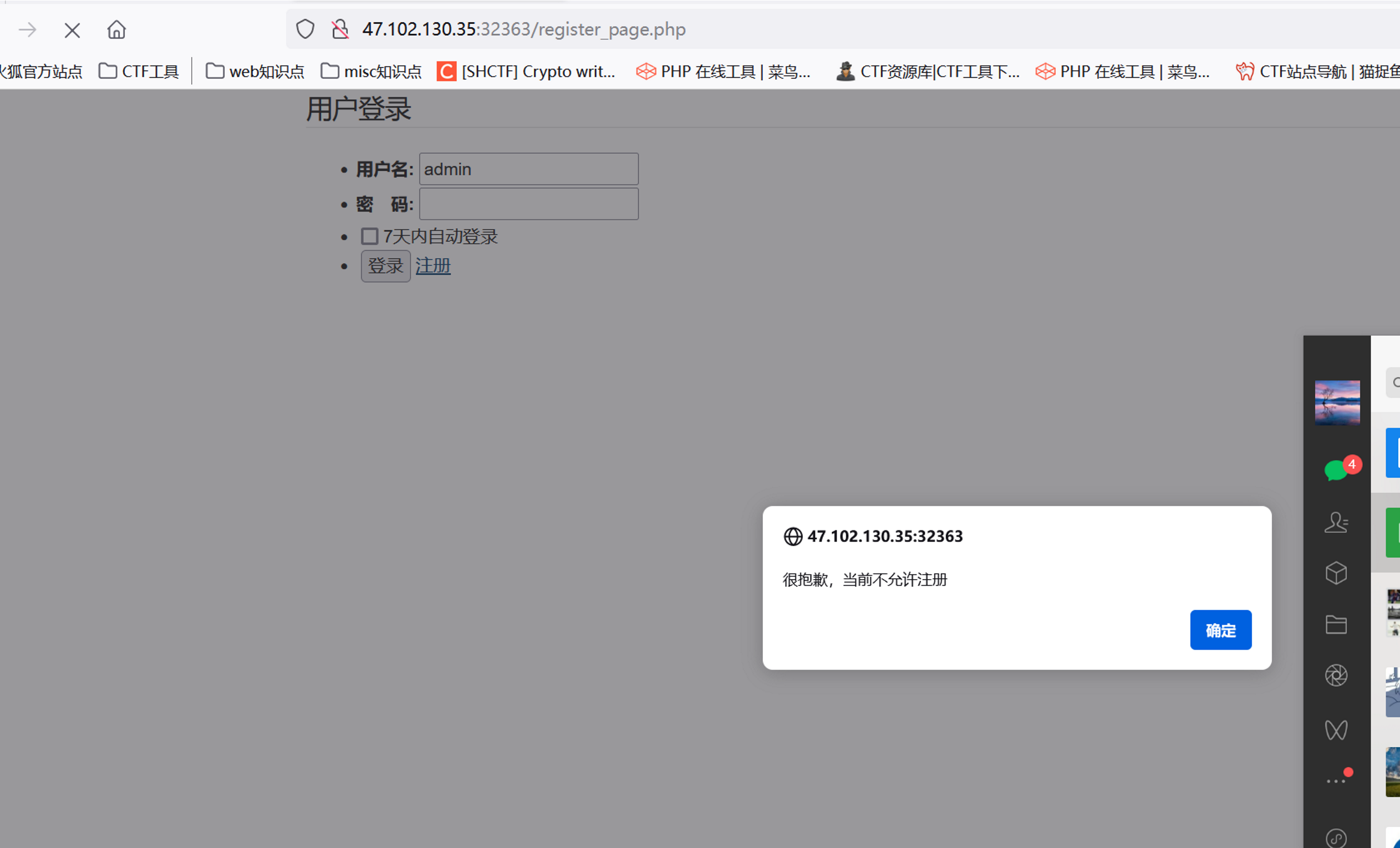This screenshot has height=848, width=1400.
Task: Open WeChat chats icon with badge
Action: [1337, 471]
